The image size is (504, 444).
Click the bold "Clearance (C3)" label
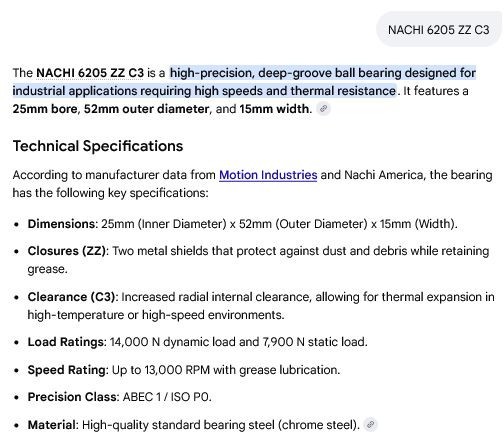point(72,297)
